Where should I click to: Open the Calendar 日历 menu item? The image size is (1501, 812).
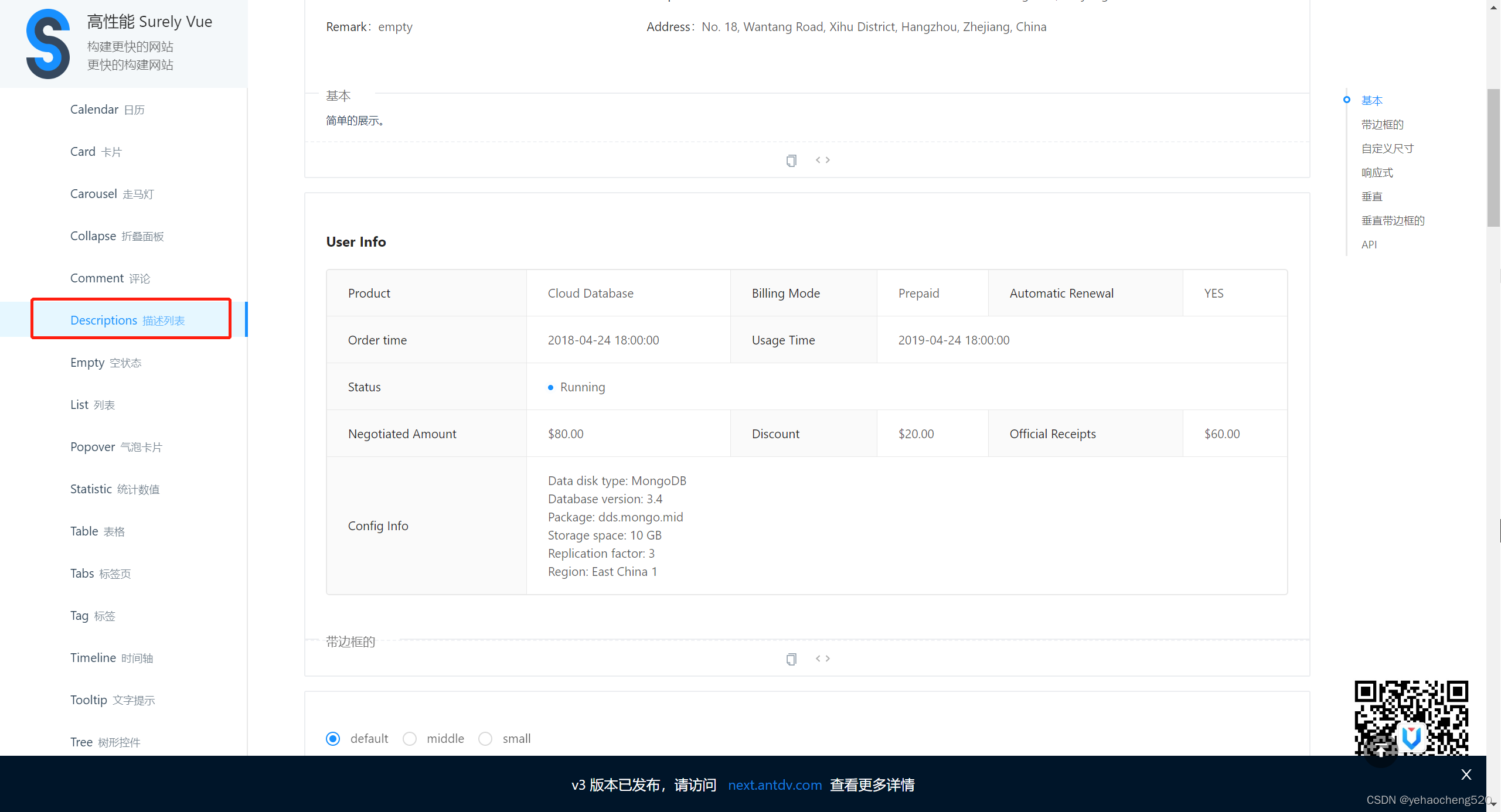tap(107, 110)
